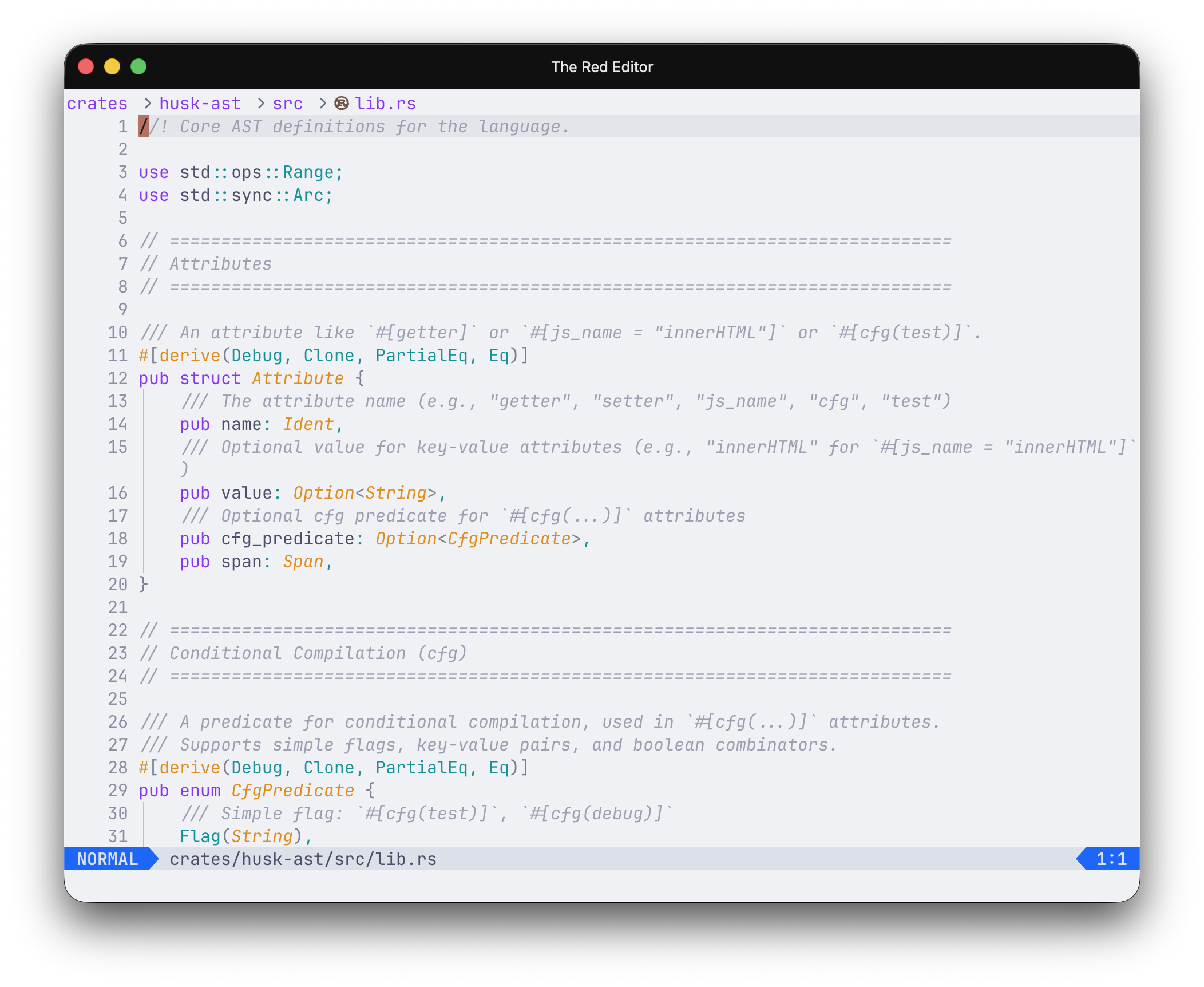1204x987 pixels.
Task: Click the Simple flag comment on line 30
Action: click(427, 813)
